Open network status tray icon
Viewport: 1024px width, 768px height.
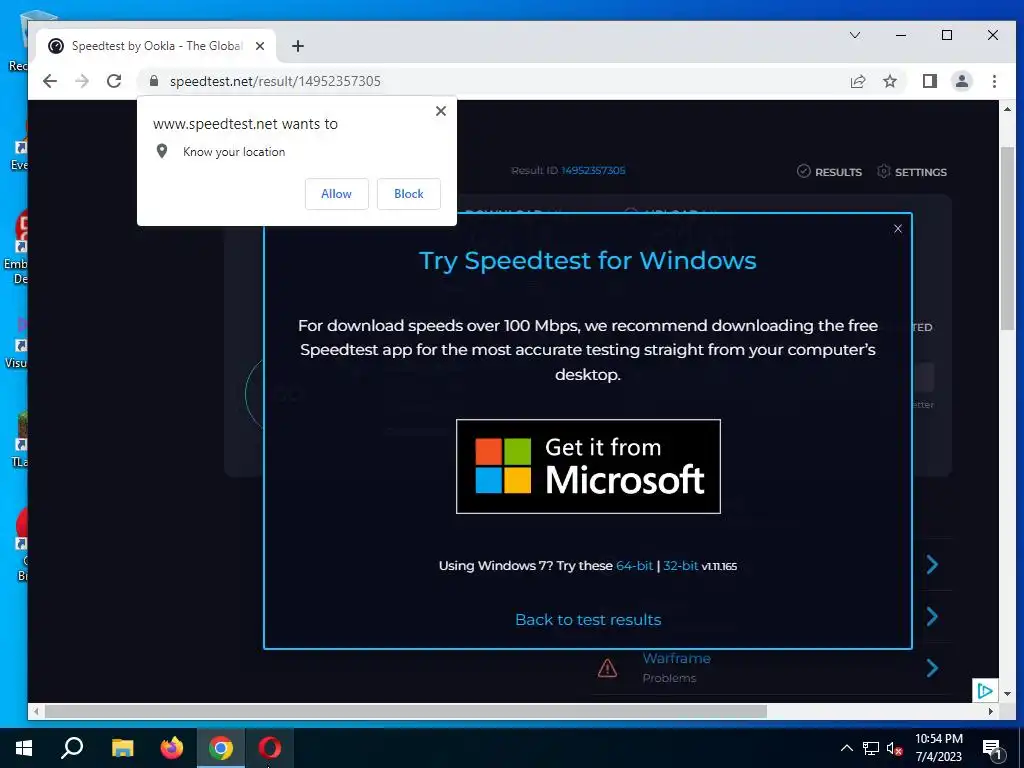coord(871,748)
